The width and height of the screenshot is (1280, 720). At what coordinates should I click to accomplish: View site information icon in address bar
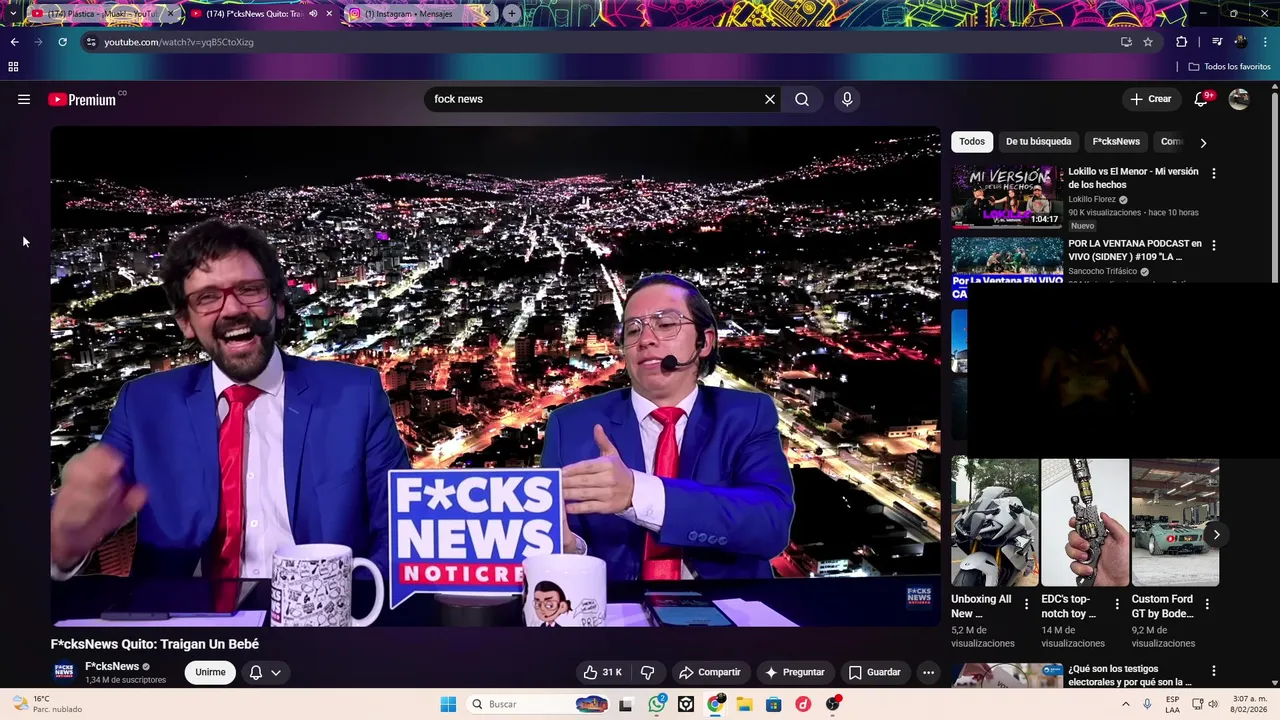click(x=91, y=42)
